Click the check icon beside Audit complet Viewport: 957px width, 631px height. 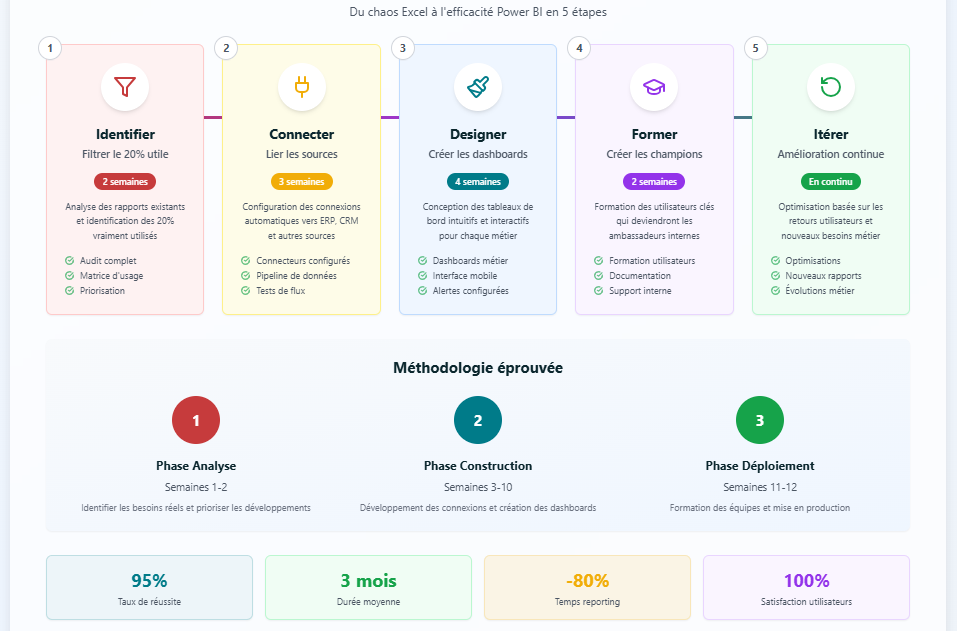click(x=70, y=261)
